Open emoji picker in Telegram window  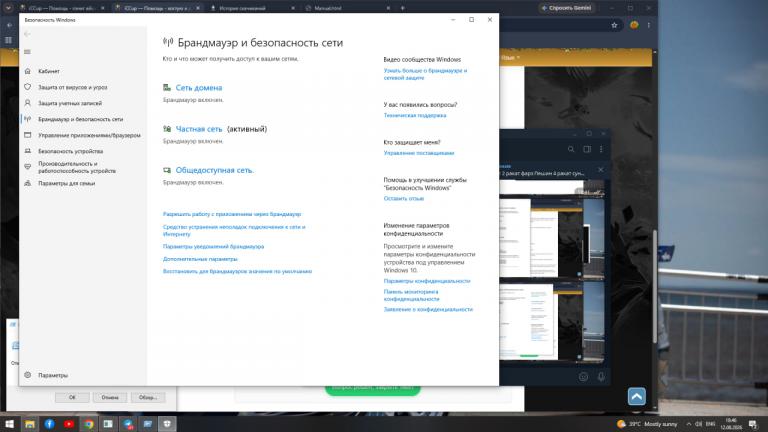[583, 377]
